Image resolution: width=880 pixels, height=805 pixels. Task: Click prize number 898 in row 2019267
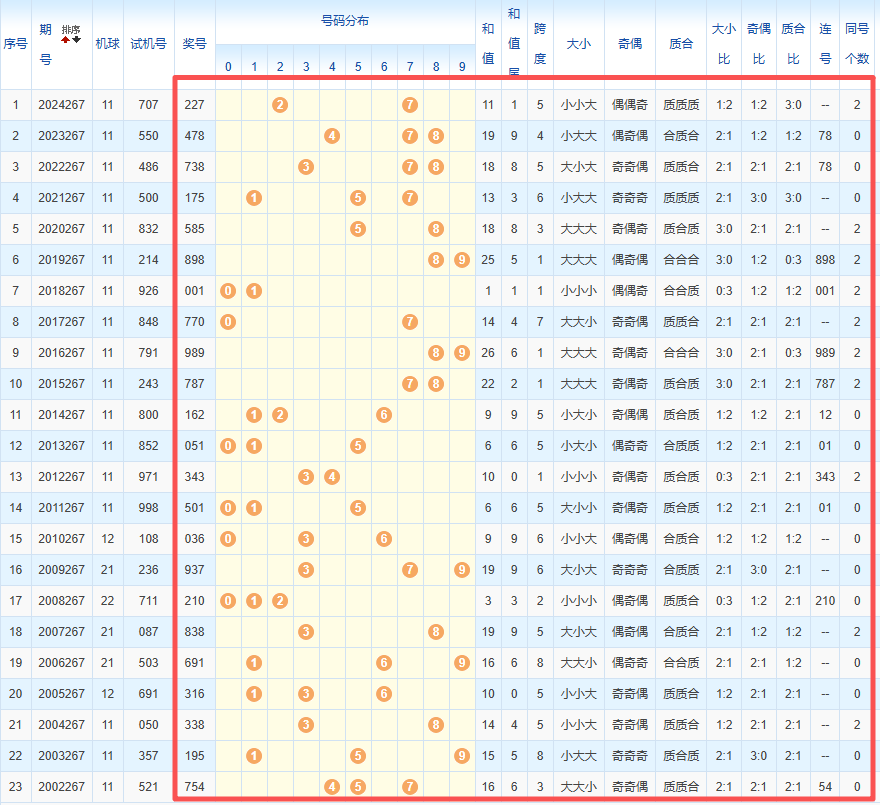coord(194,260)
